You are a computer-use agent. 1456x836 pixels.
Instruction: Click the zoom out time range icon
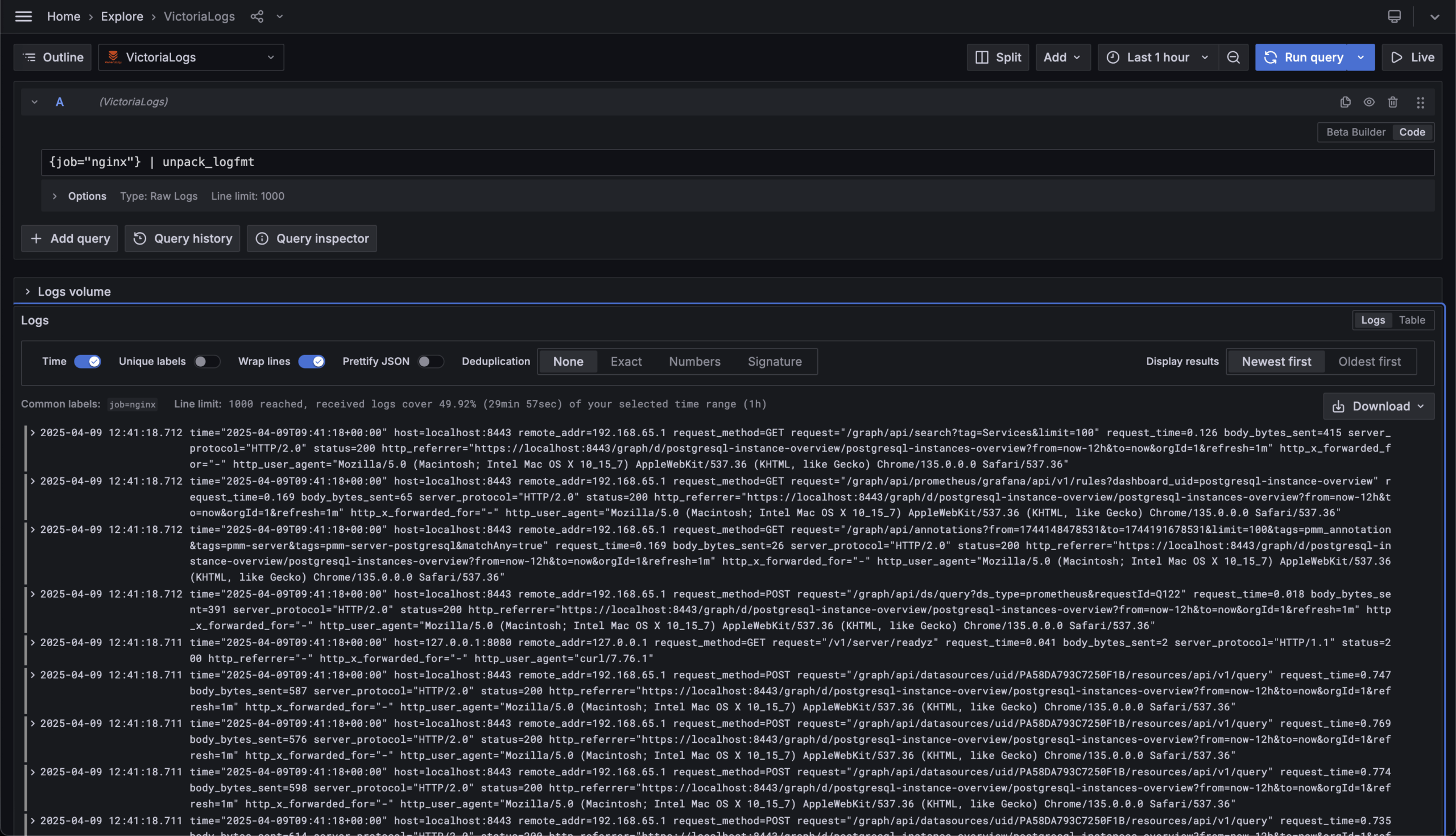pyautogui.click(x=1232, y=57)
